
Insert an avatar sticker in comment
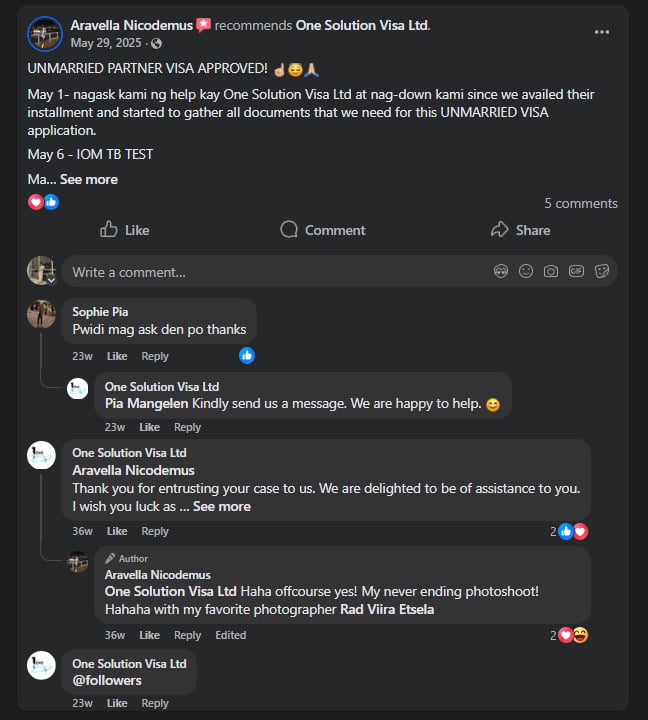click(501, 271)
